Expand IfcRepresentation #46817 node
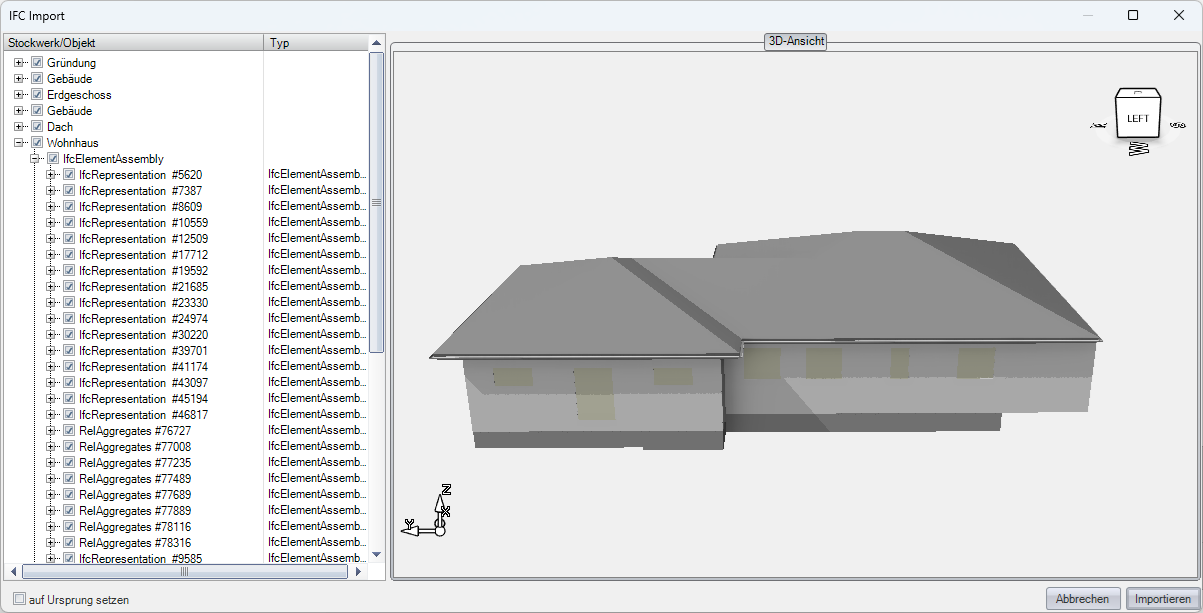Image resolution: width=1203 pixels, height=613 pixels. coord(51,415)
